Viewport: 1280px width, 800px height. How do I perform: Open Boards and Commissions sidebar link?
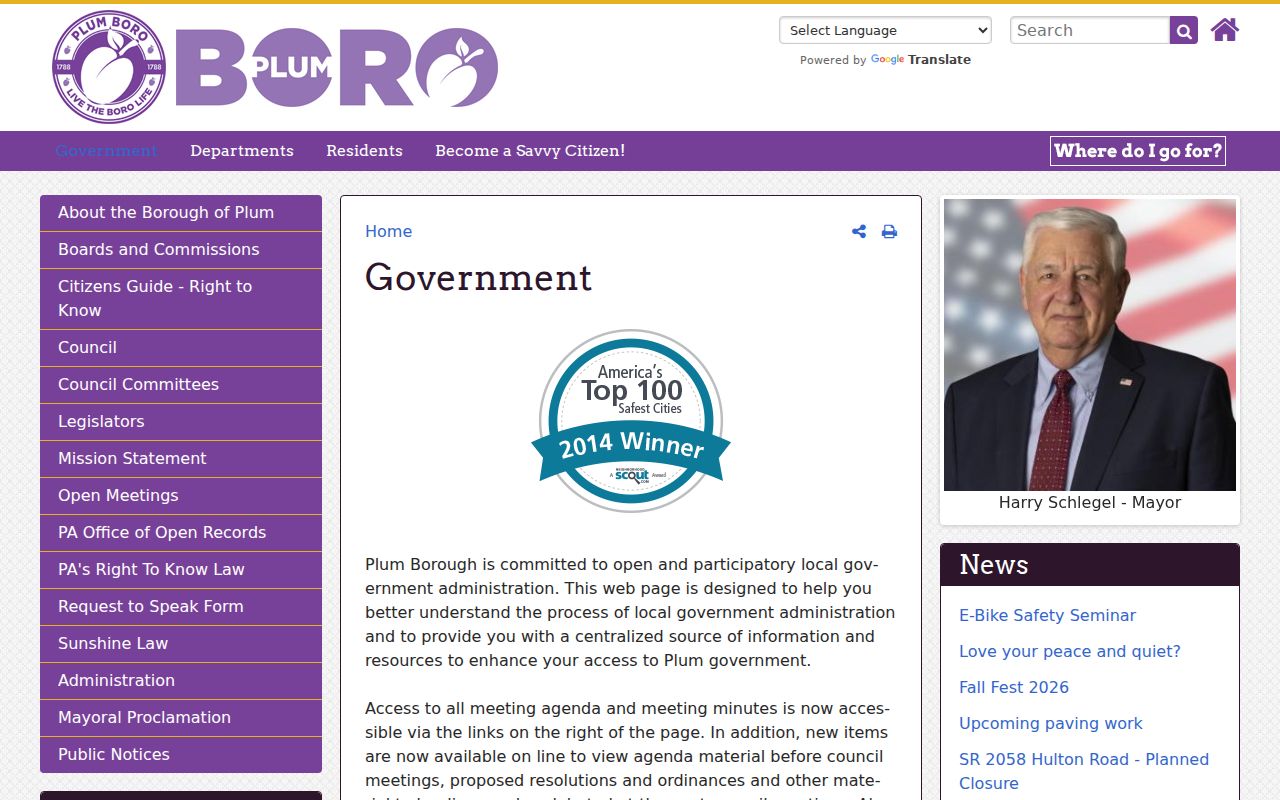(x=181, y=250)
